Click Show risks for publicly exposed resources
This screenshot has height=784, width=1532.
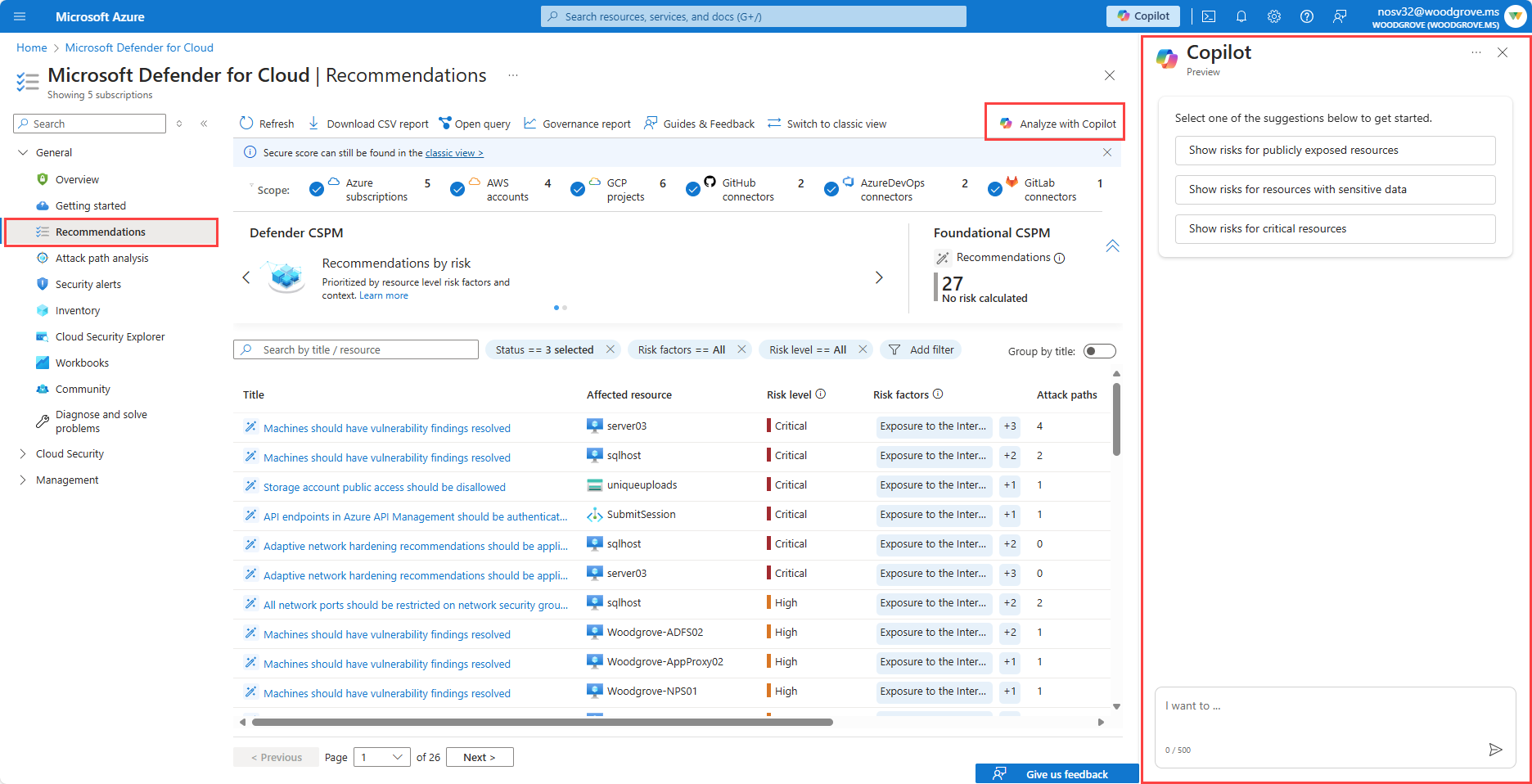[x=1335, y=151]
